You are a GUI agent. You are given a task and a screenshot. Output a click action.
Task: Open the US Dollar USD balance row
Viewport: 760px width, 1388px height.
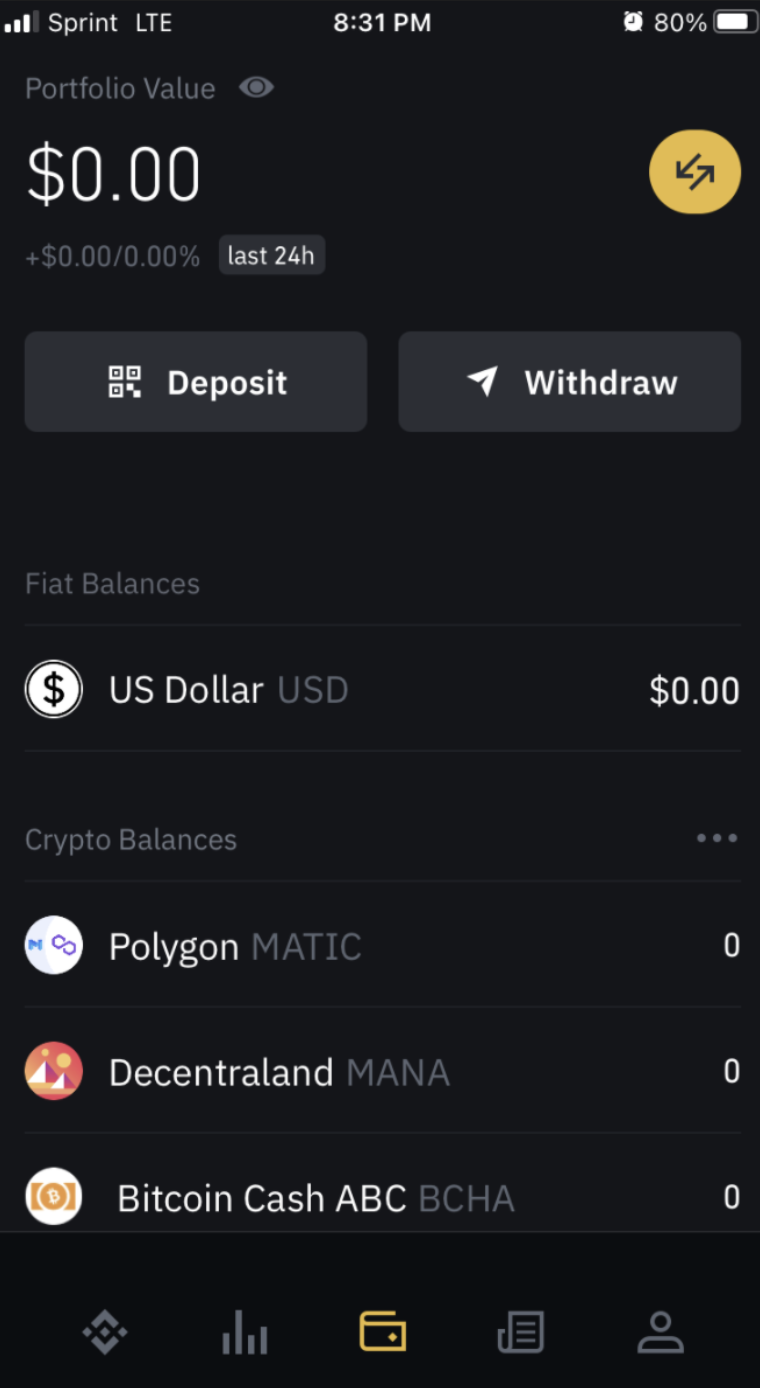click(383, 689)
